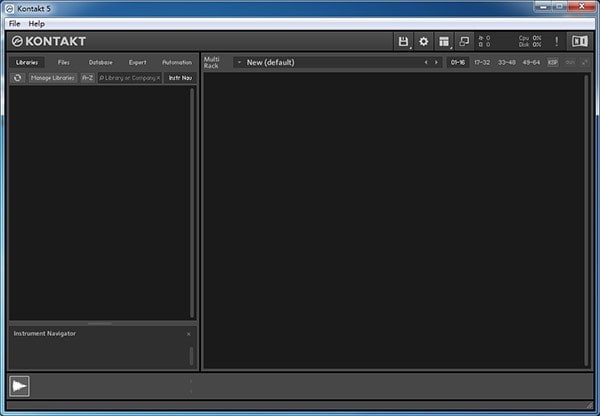Image resolution: width=600 pixels, height=416 pixels.
Task: Open the New (default) multi name field
Action: 338,62
